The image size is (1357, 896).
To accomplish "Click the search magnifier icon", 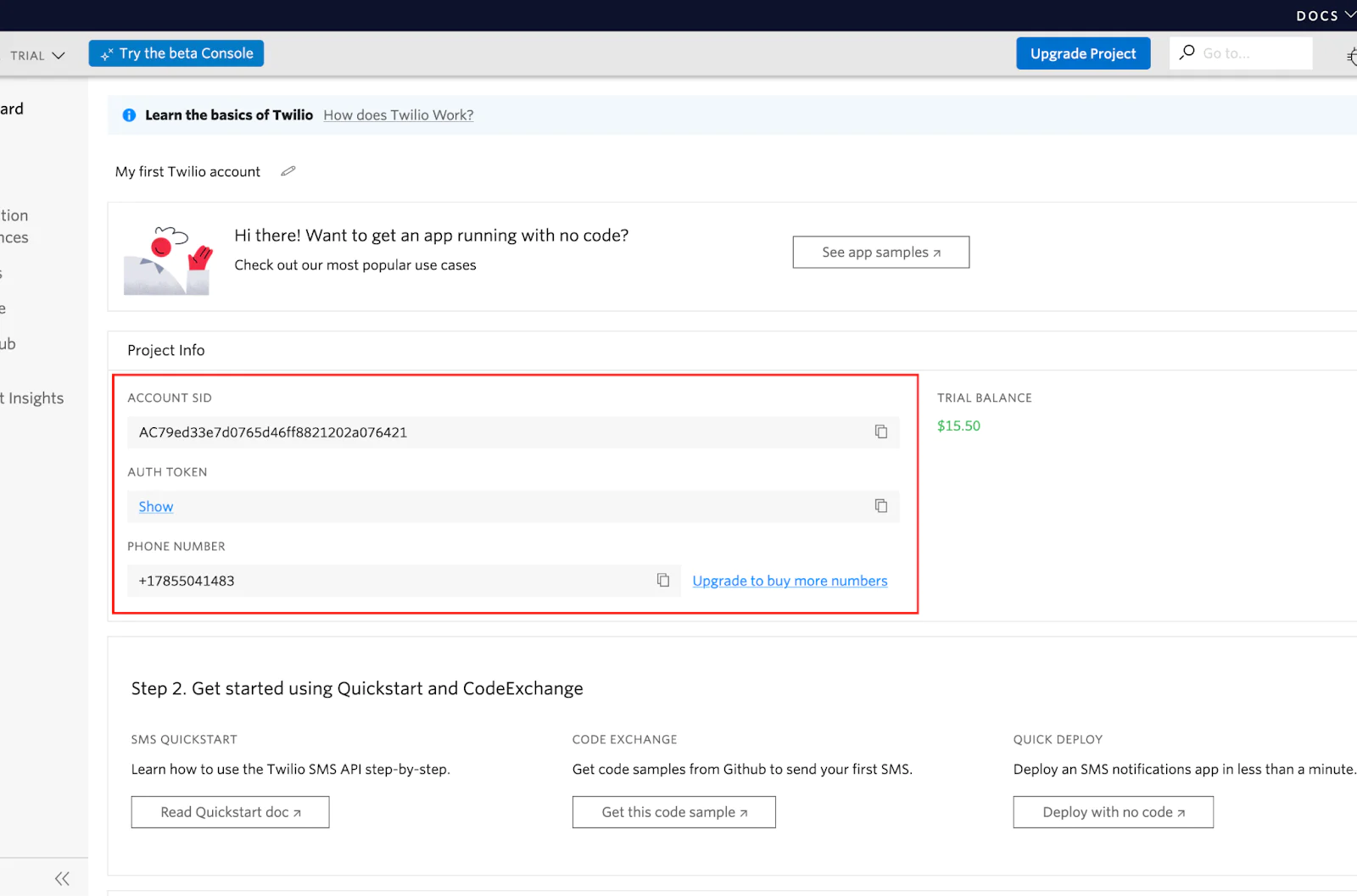I will tap(1187, 53).
